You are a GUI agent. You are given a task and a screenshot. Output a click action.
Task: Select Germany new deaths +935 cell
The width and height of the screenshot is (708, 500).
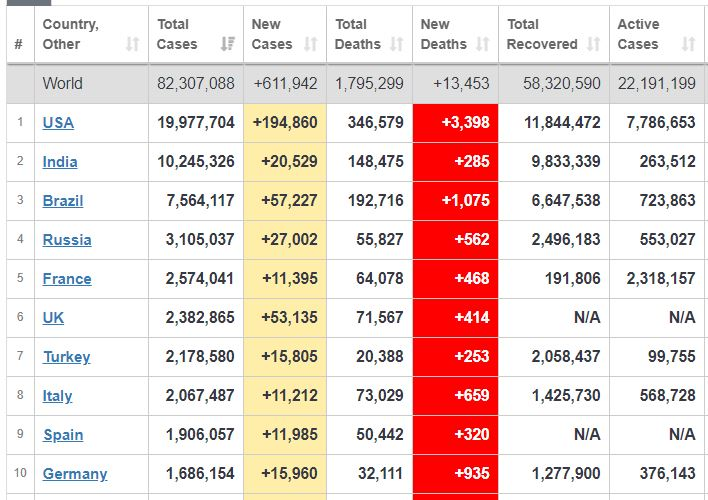pyautogui.click(x=456, y=474)
